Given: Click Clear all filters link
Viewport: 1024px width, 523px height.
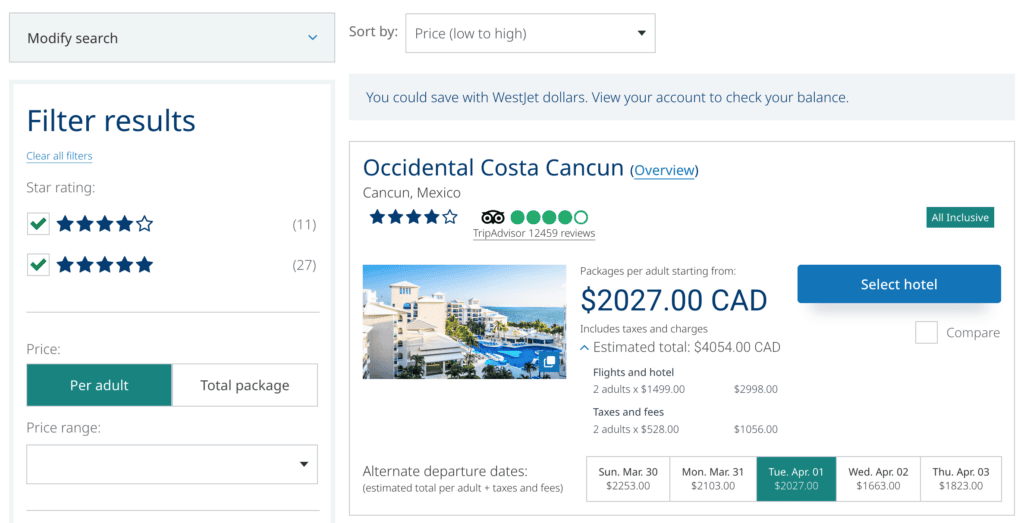Looking at the screenshot, I should [59, 156].
